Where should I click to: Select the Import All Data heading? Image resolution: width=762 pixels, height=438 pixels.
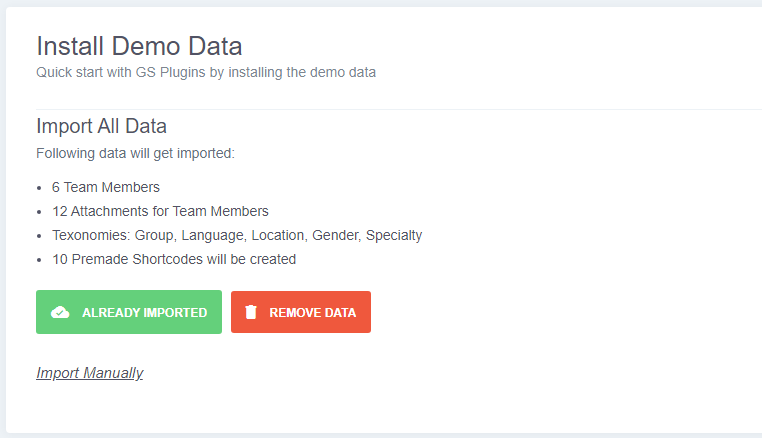click(x=101, y=126)
